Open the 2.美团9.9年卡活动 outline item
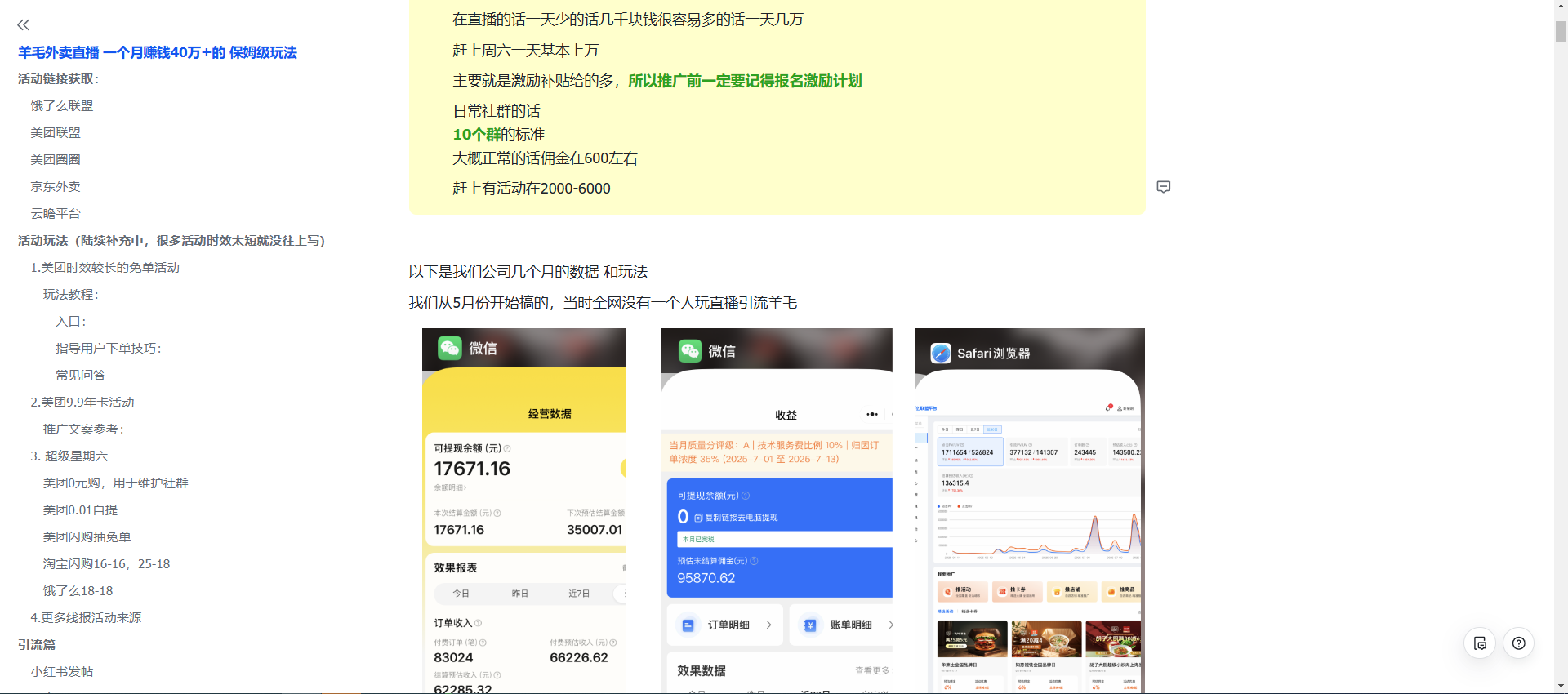 [x=82, y=402]
